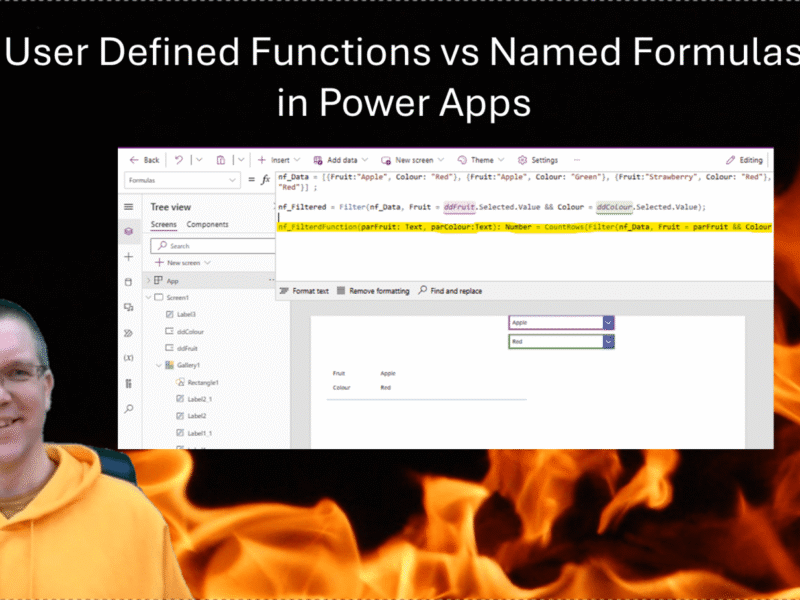Select Label2 in the tree
The height and width of the screenshot is (600, 800).
[196, 416]
